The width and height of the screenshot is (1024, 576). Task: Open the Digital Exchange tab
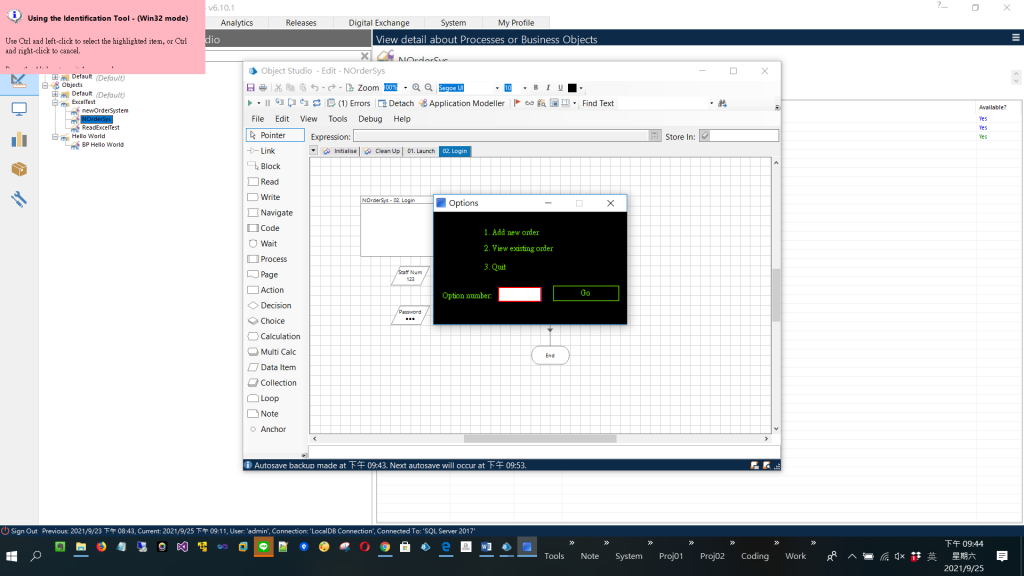379,23
